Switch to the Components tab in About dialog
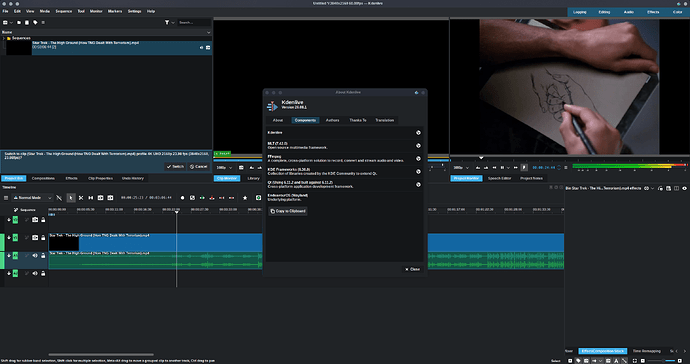Viewport: 690px width, 364px height. point(305,120)
